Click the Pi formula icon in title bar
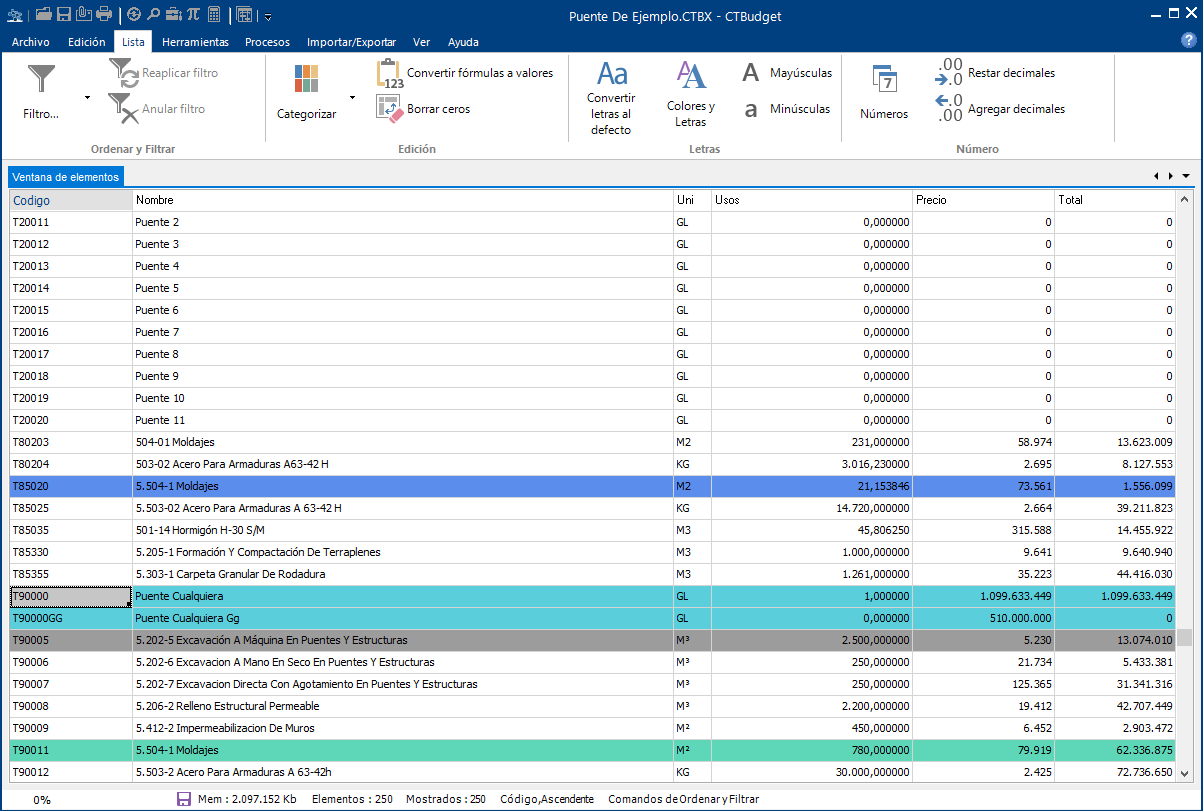This screenshot has height=811, width=1203. point(194,14)
